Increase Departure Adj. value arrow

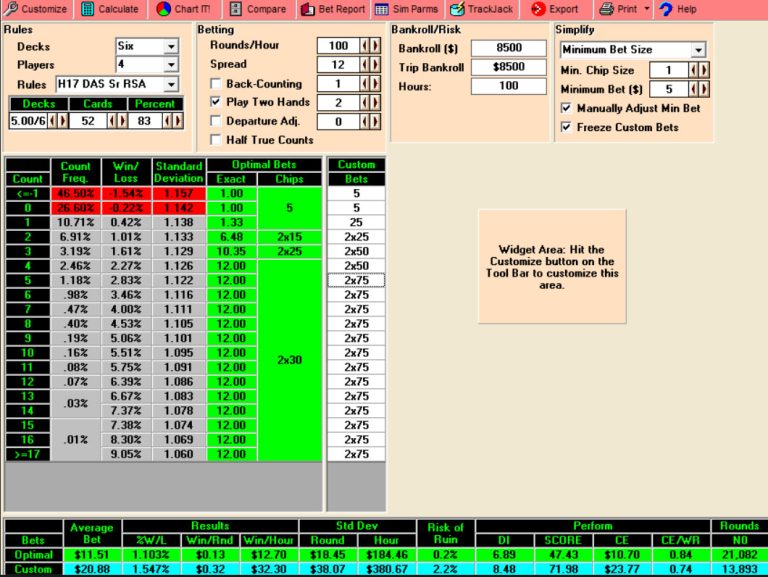(x=376, y=121)
